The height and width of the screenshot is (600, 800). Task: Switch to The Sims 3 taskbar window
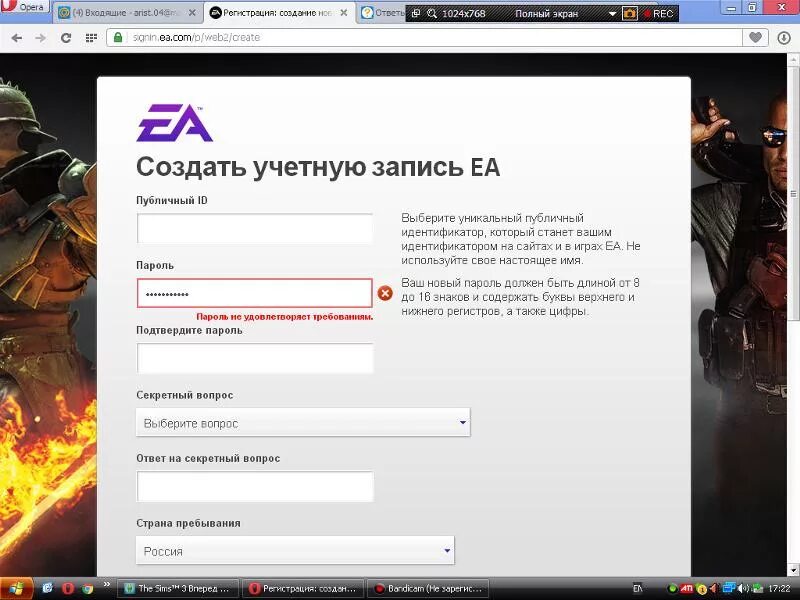pyautogui.click(x=178, y=588)
